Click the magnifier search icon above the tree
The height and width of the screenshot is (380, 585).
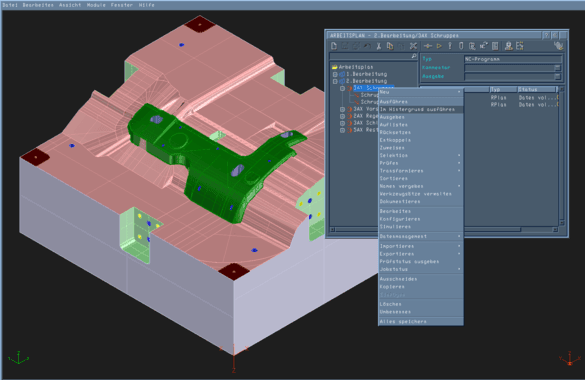(x=413, y=56)
